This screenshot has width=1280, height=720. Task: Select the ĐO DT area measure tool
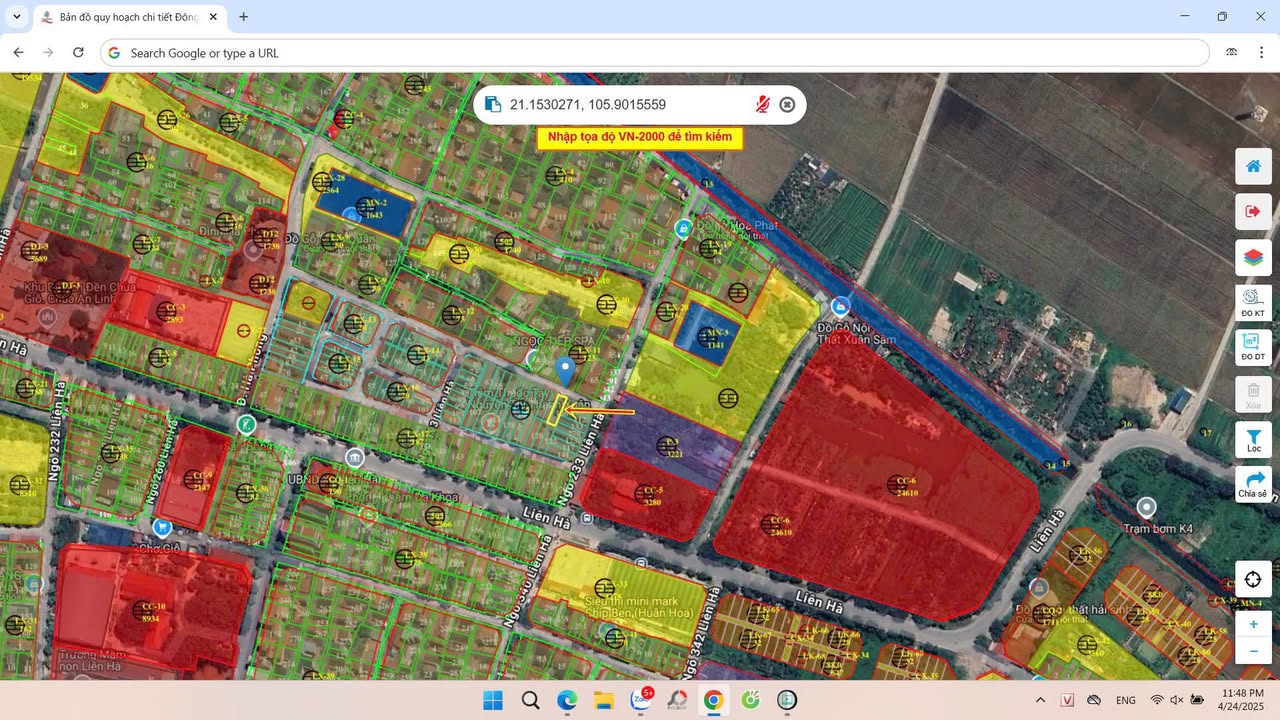coord(1253,347)
